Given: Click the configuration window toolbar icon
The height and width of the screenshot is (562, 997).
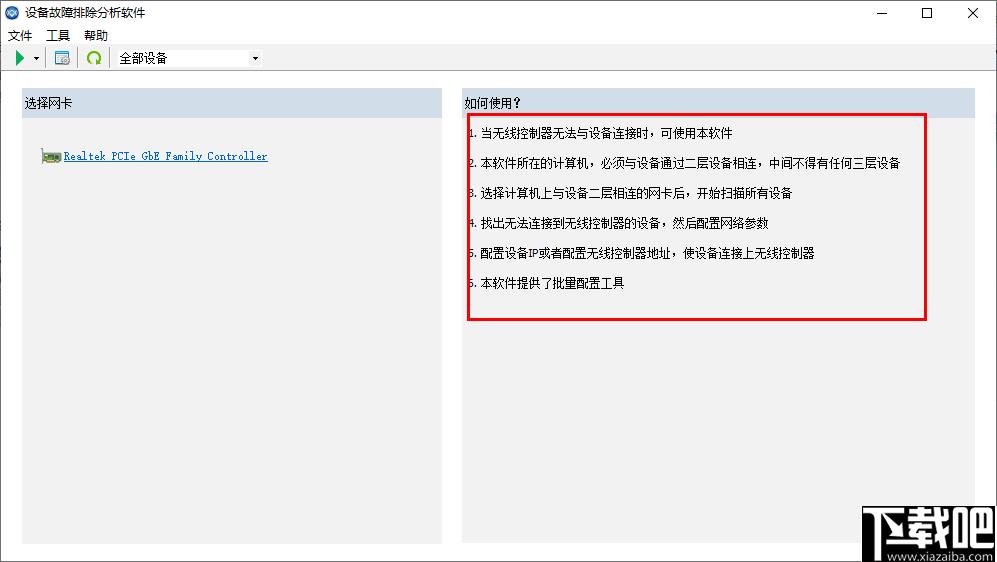Looking at the screenshot, I should click(x=62, y=58).
